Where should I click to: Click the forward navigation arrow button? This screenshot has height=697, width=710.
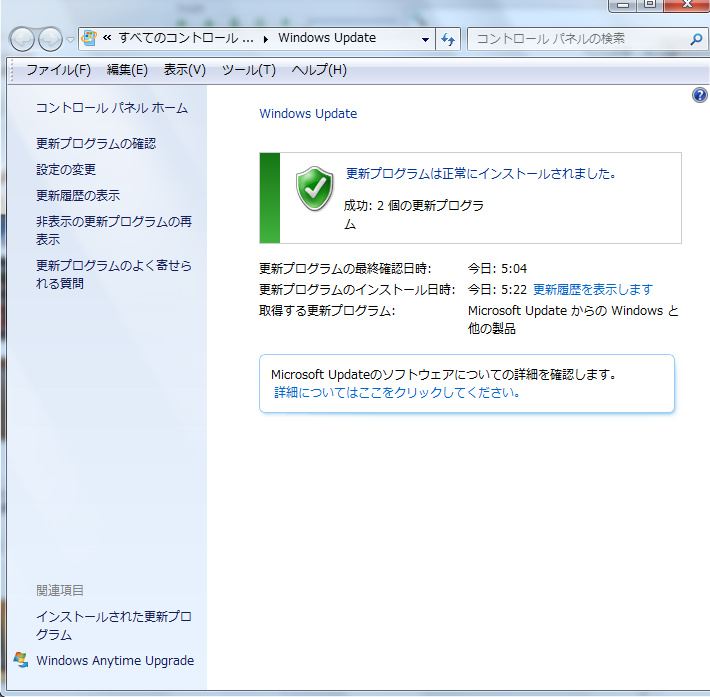tap(50, 39)
